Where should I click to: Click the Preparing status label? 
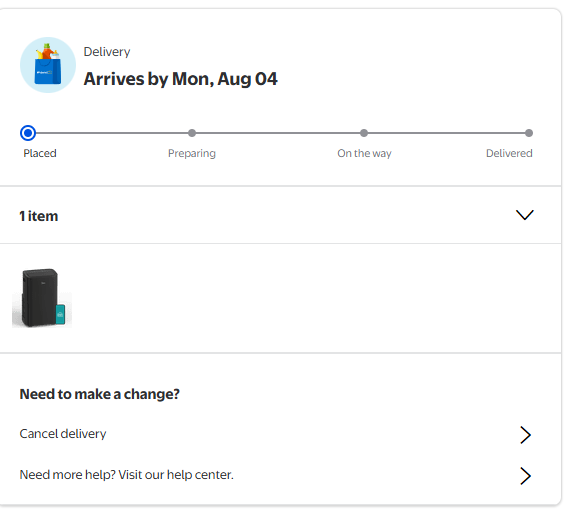[x=192, y=153]
